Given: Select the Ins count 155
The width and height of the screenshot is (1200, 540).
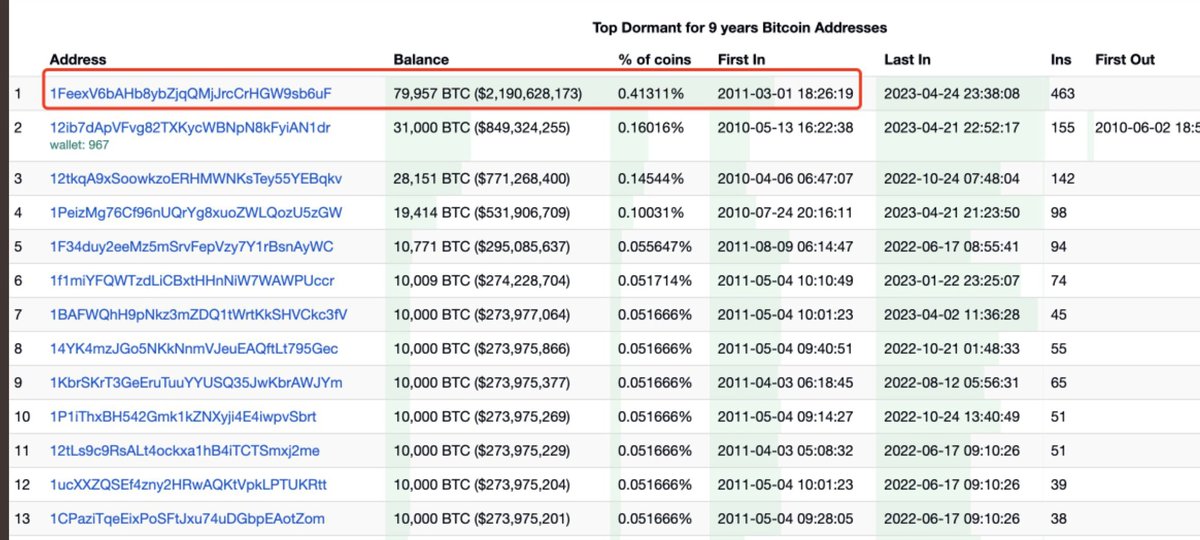Looking at the screenshot, I should pos(1063,127).
